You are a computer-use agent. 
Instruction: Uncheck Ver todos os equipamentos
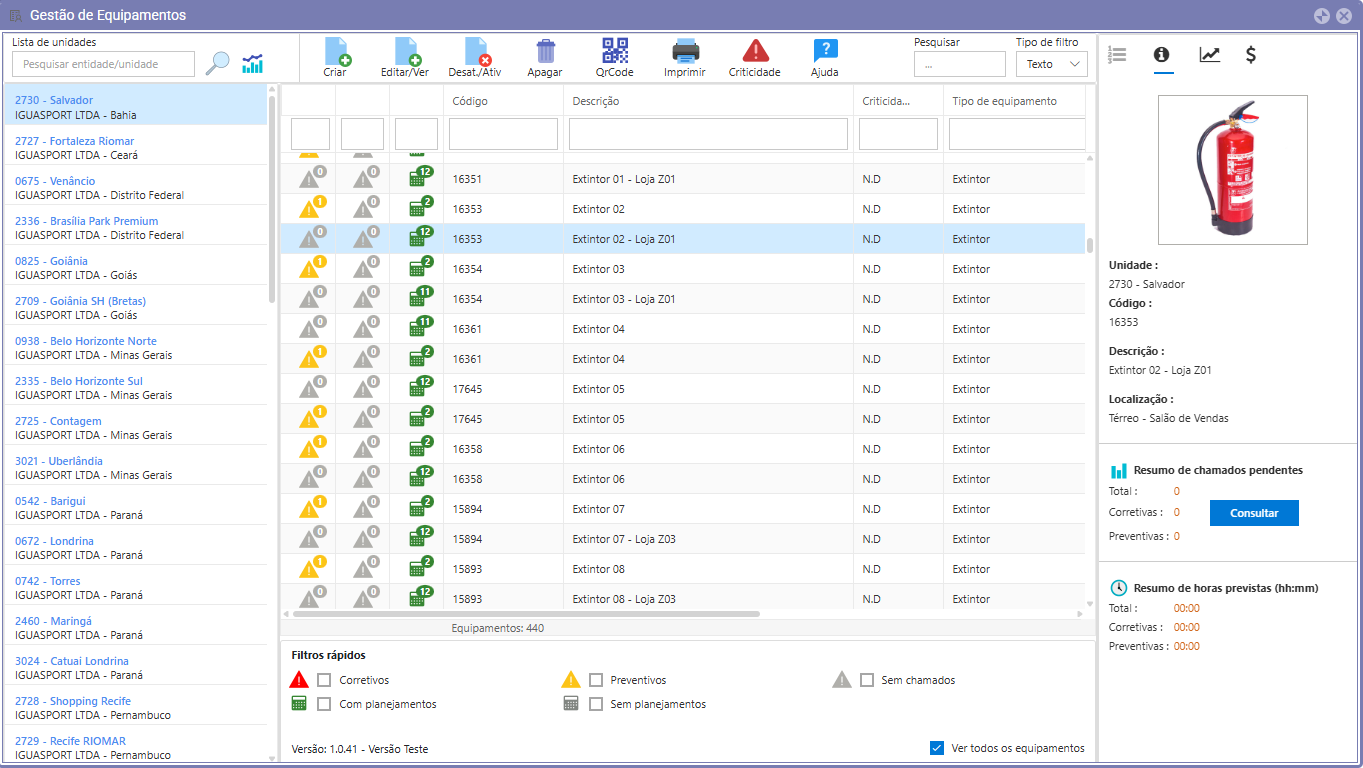pos(937,748)
